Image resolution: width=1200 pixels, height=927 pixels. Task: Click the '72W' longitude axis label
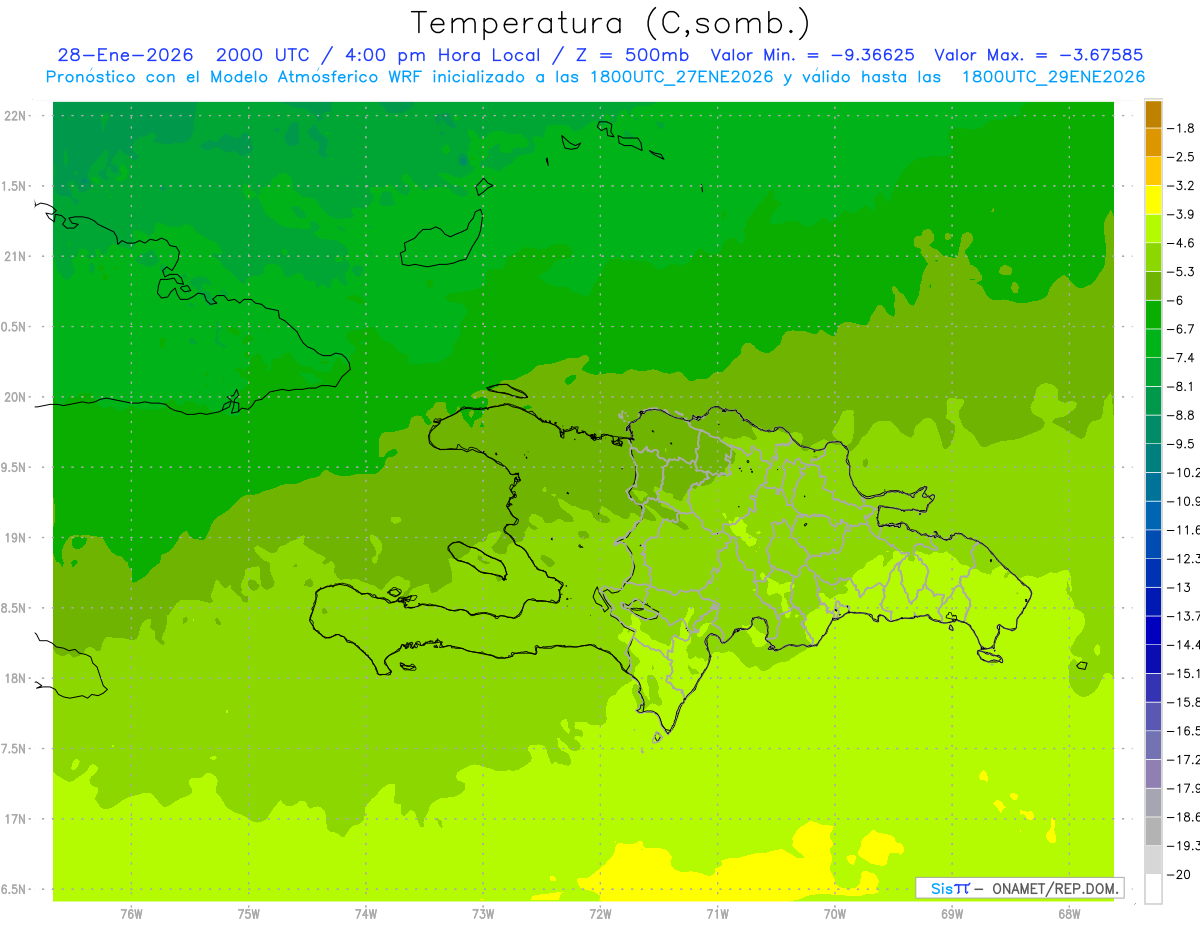600,913
